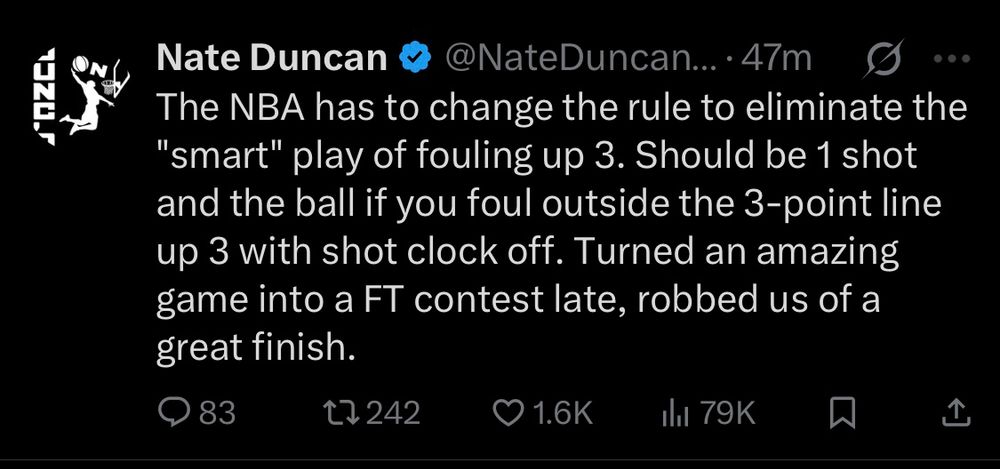Click the Nate Duncan display name
Viewport: 1000px width, 469px height.
[x=271, y=60]
